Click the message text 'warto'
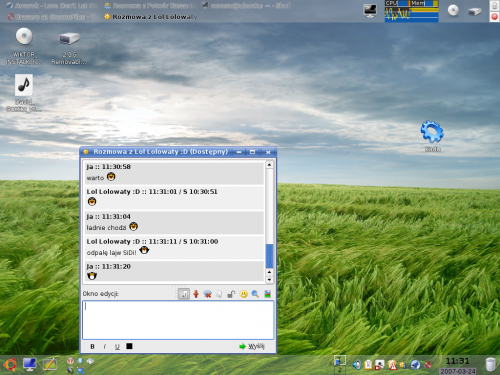The height and width of the screenshot is (375, 500). 95,178
